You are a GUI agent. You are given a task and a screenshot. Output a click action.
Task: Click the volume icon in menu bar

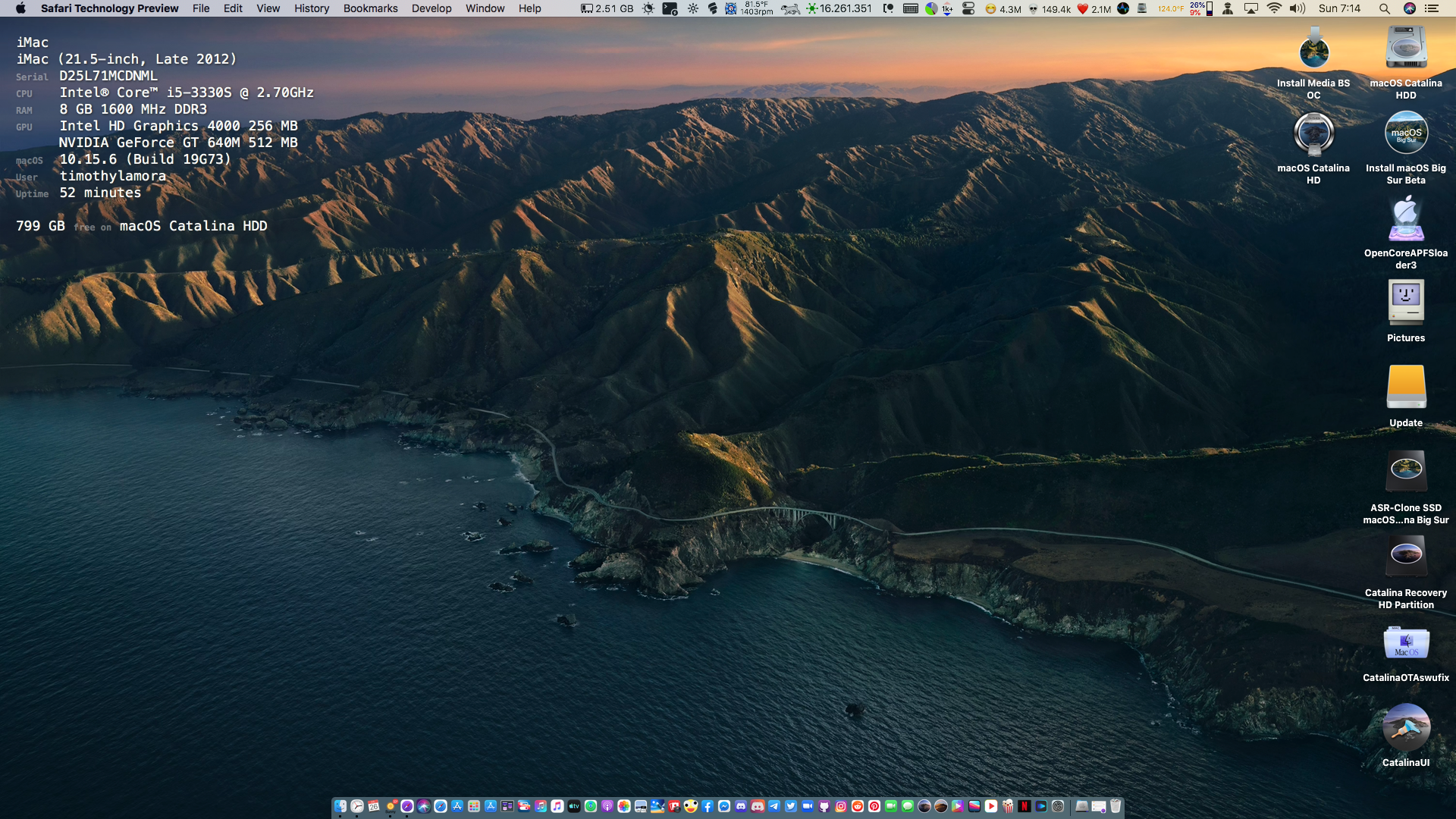point(1297,8)
